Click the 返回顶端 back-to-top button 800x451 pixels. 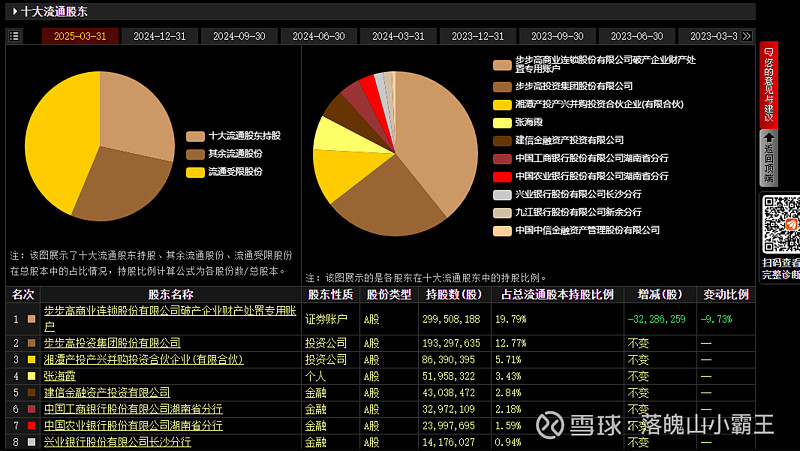[769, 158]
